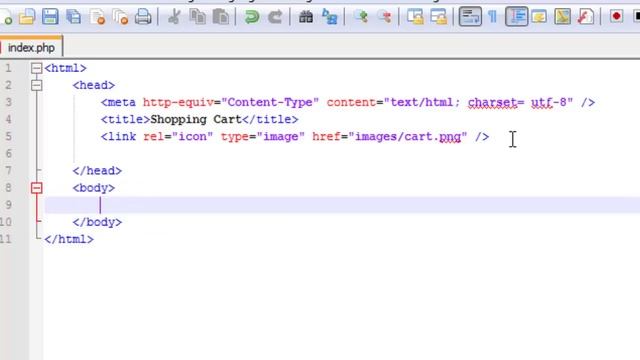Click the synchronize vertical scrolling icon
640x360 pixels.
pyautogui.click(x=416, y=17)
